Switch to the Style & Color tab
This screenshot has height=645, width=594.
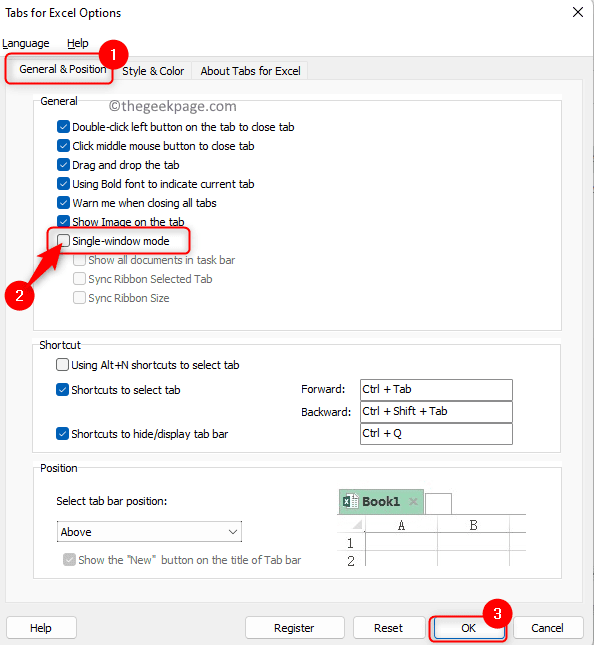point(153,71)
